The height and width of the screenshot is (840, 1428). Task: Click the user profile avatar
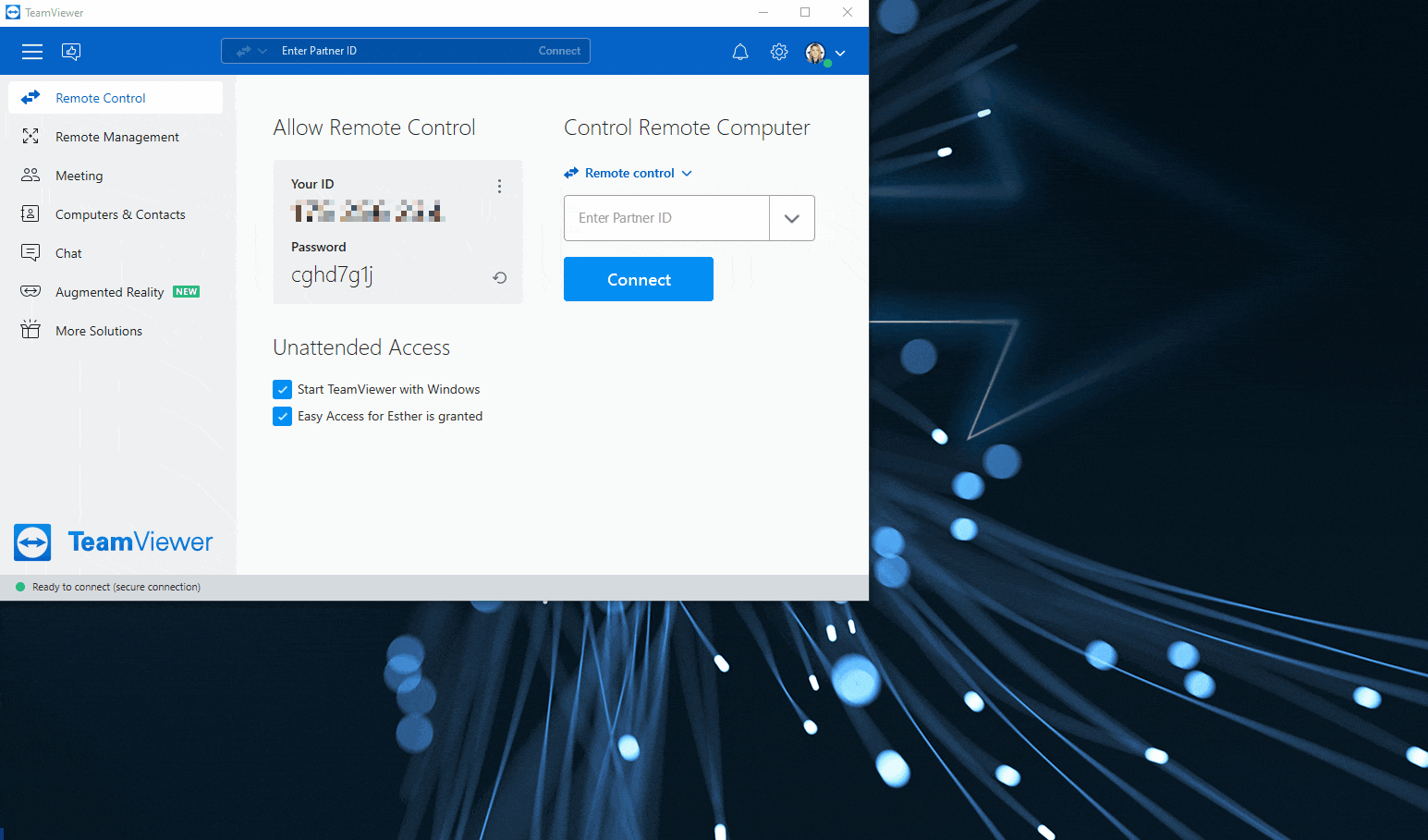pyautogui.click(x=815, y=53)
